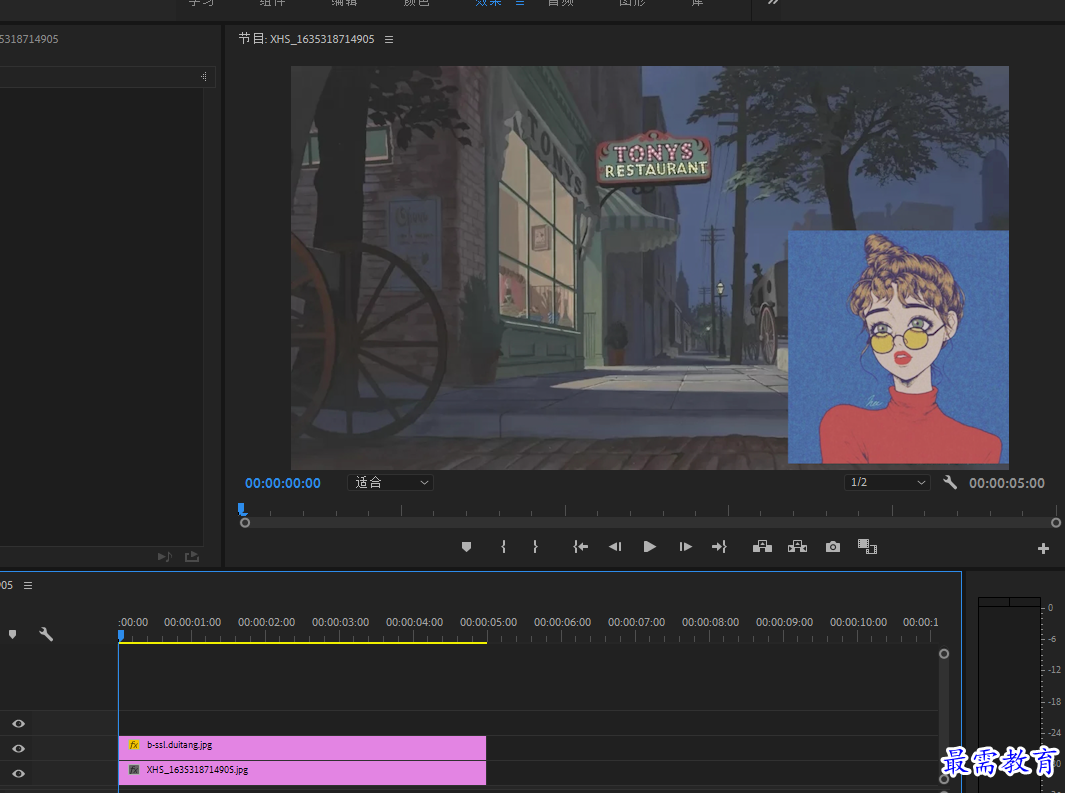The width and height of the screenshot is (1065, 793).
Task: Click the Extract button
Action: 797,547
